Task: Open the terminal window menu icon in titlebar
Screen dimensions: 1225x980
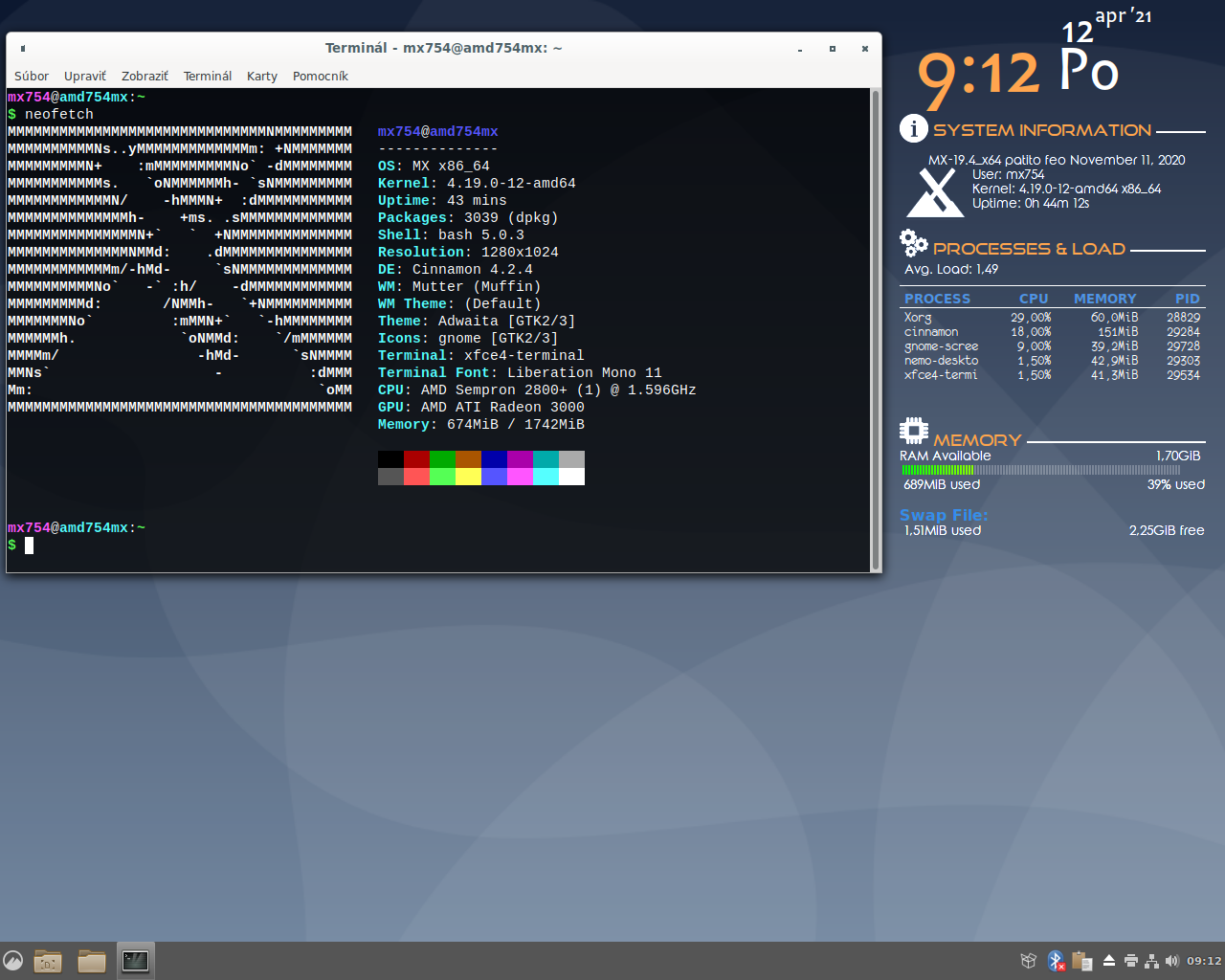Action: pos(23,48)
